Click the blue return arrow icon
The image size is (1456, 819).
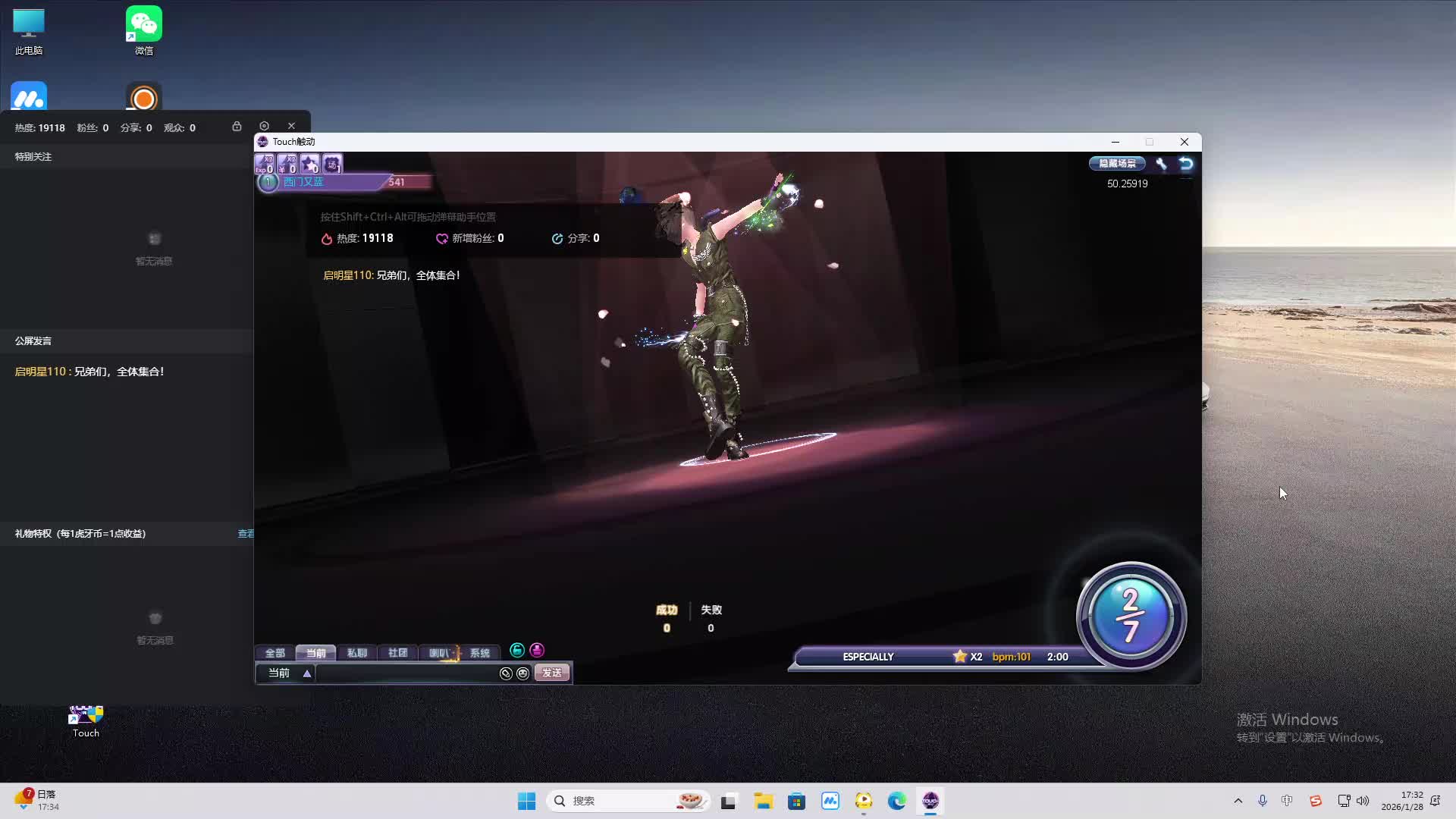[x=1186, y=164]
